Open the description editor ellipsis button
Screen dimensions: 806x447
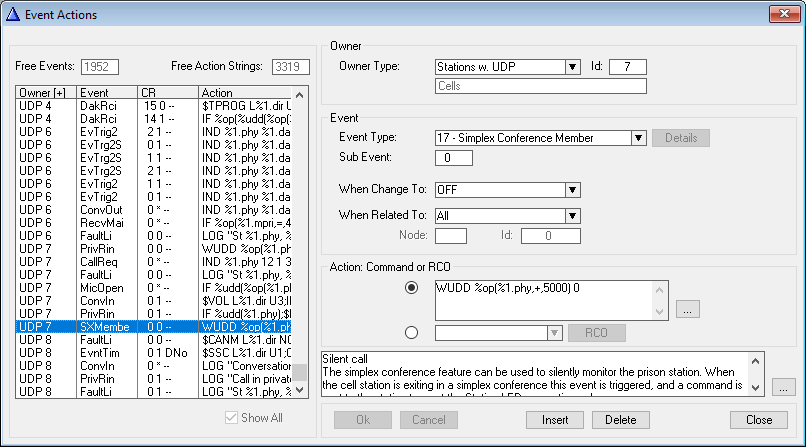(x=784, y=386)
